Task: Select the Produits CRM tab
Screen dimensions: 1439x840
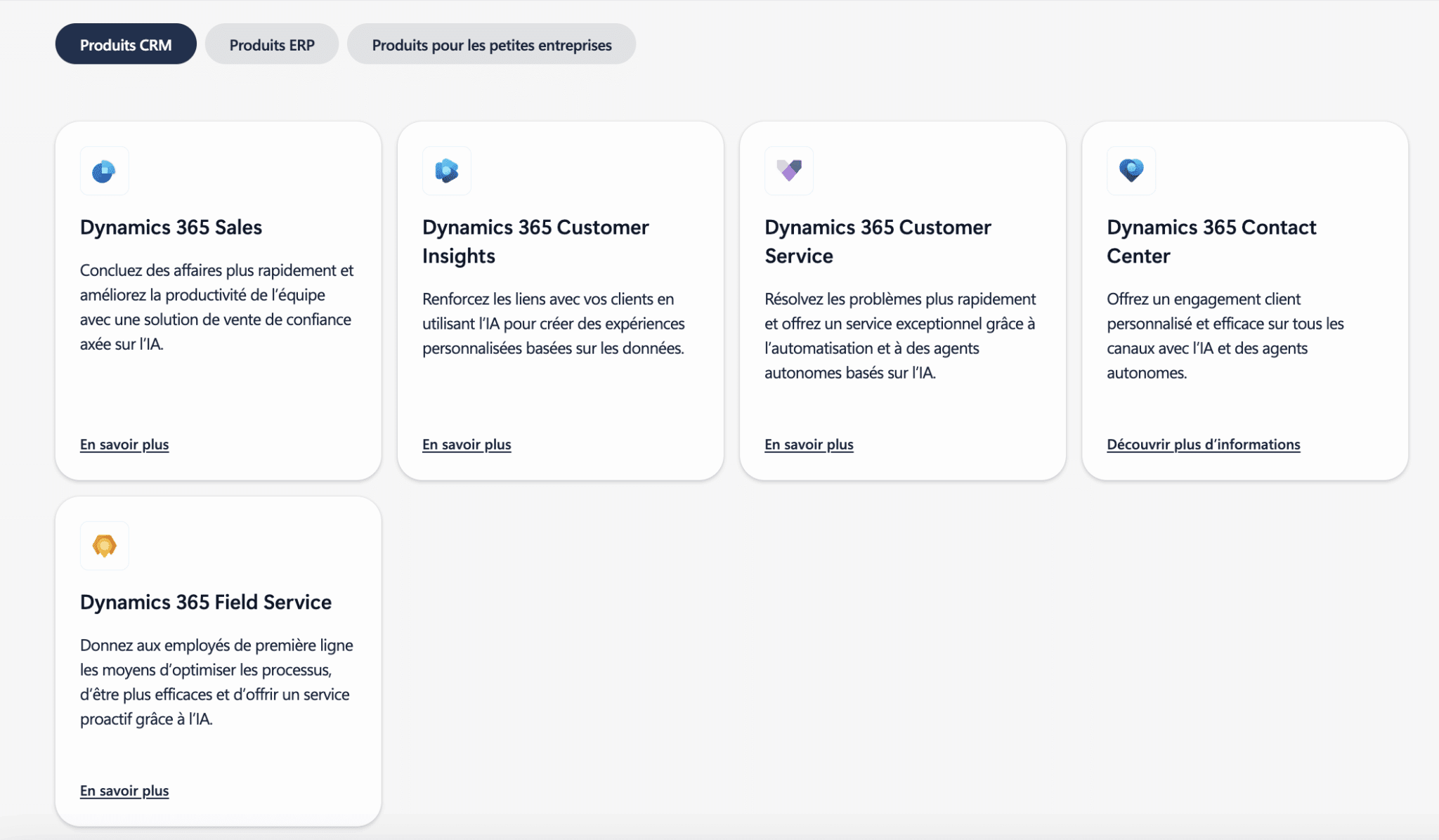Action: tap(126, 44)
